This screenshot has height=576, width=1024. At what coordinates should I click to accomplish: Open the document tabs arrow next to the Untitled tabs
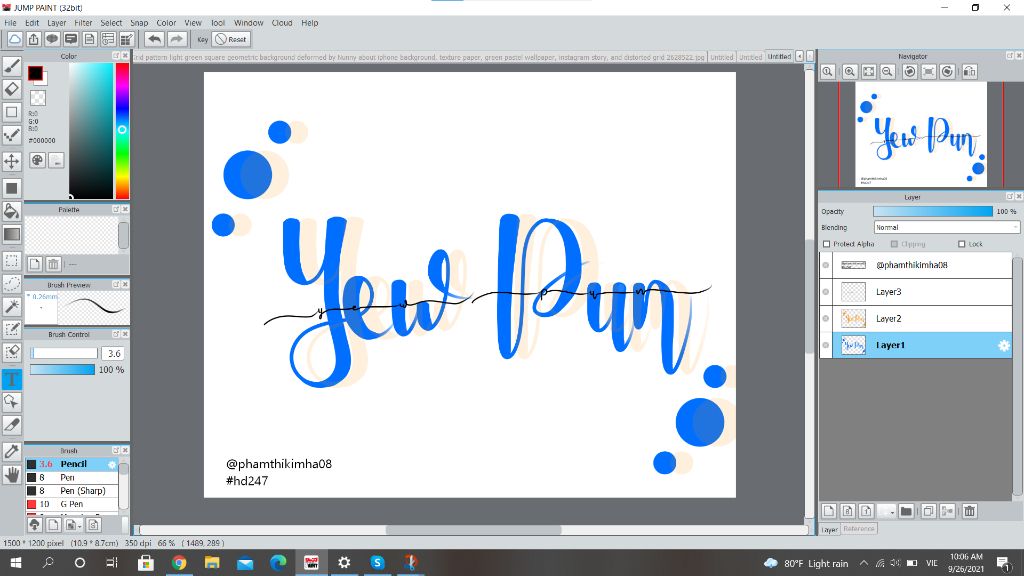pyautogui.click(x=799, y=57)
